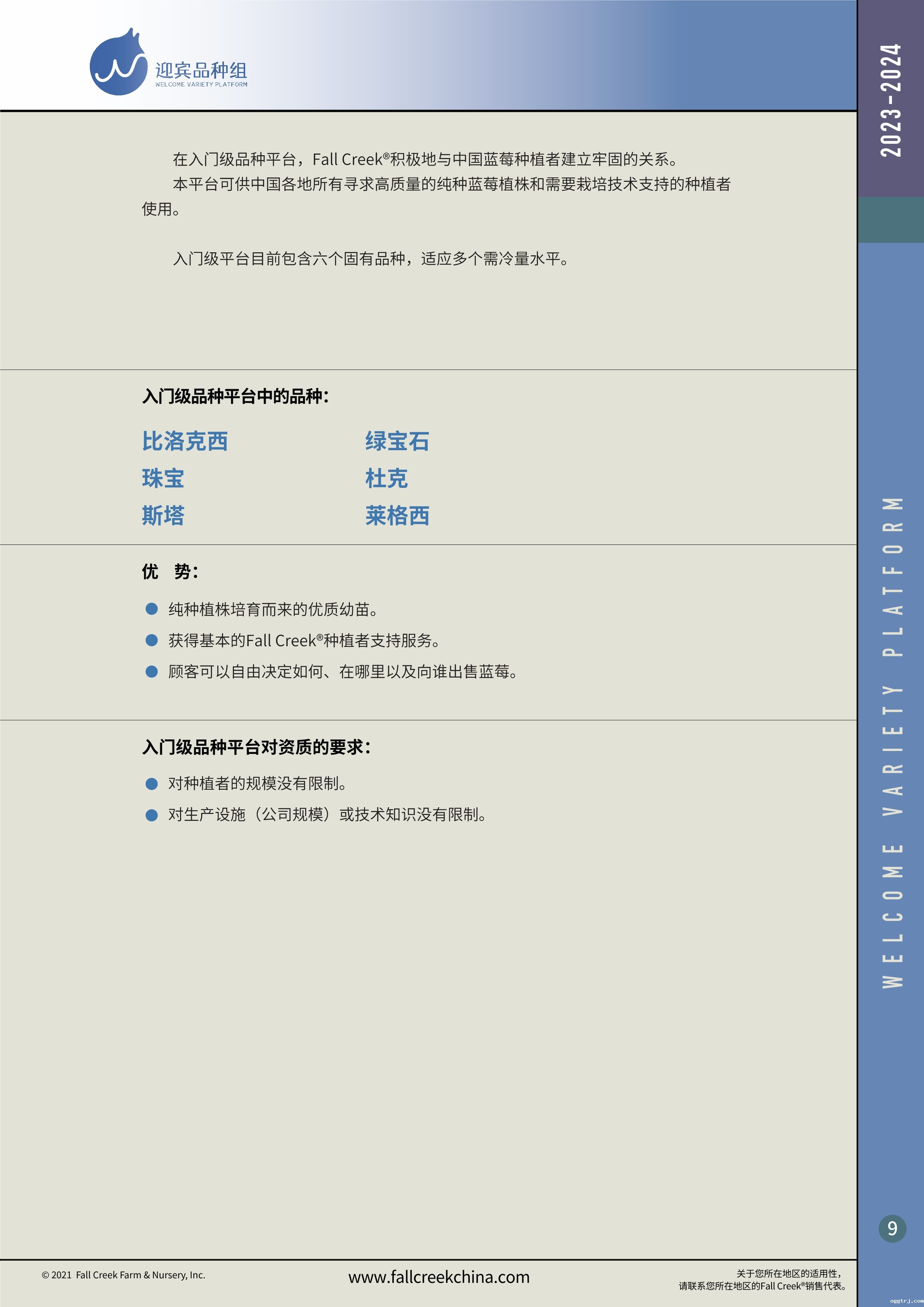Click bullet before 获得基本的Fall Creek种植者支持服务
Screen dimensions: 924x1307
[x=151, y=640]
